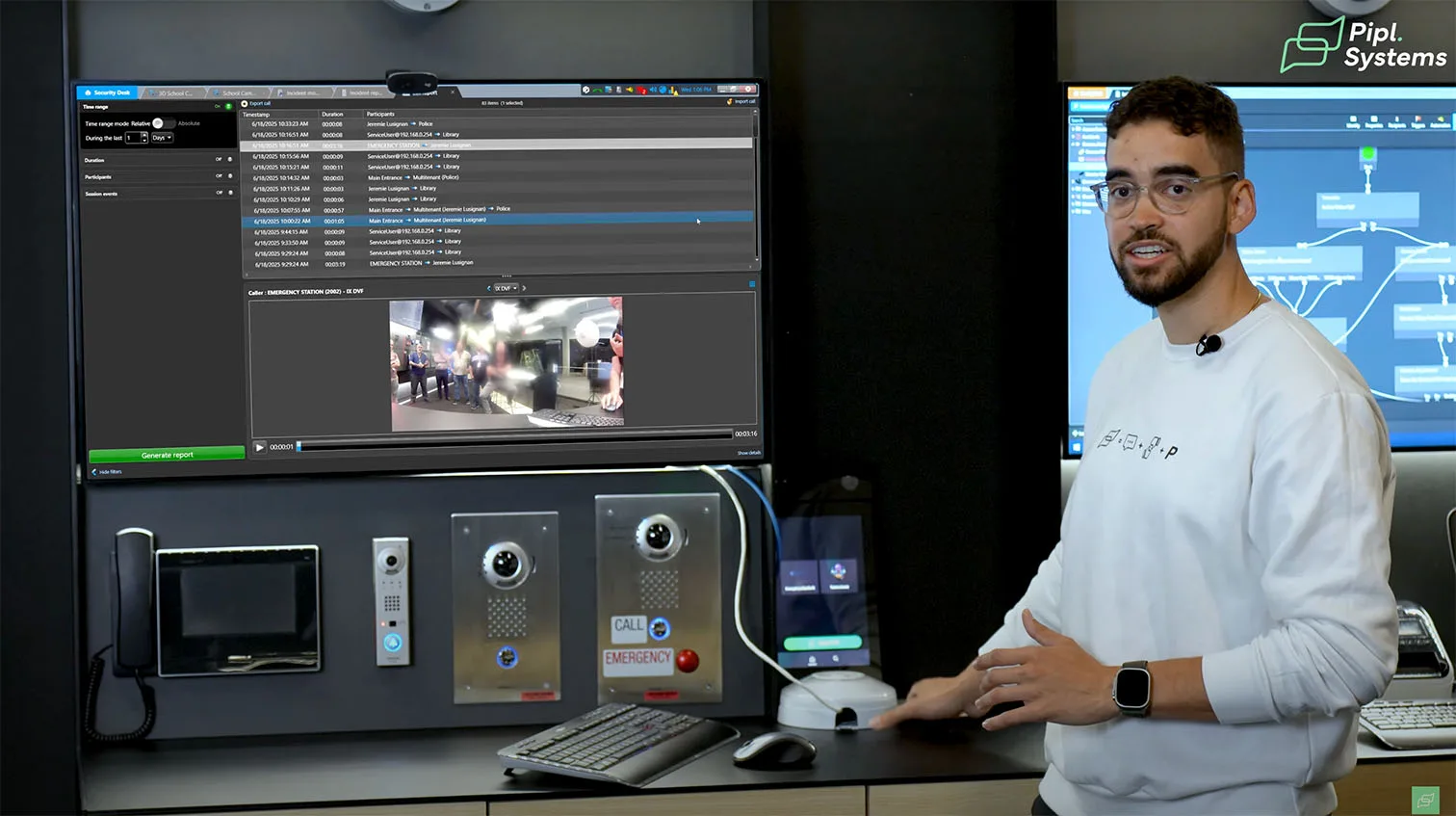The height and width of the screenshot is (816, 1456).
Task: Click the Wed 1:06 PM clock
Action: pyautogui.click(x=696, y=90)
